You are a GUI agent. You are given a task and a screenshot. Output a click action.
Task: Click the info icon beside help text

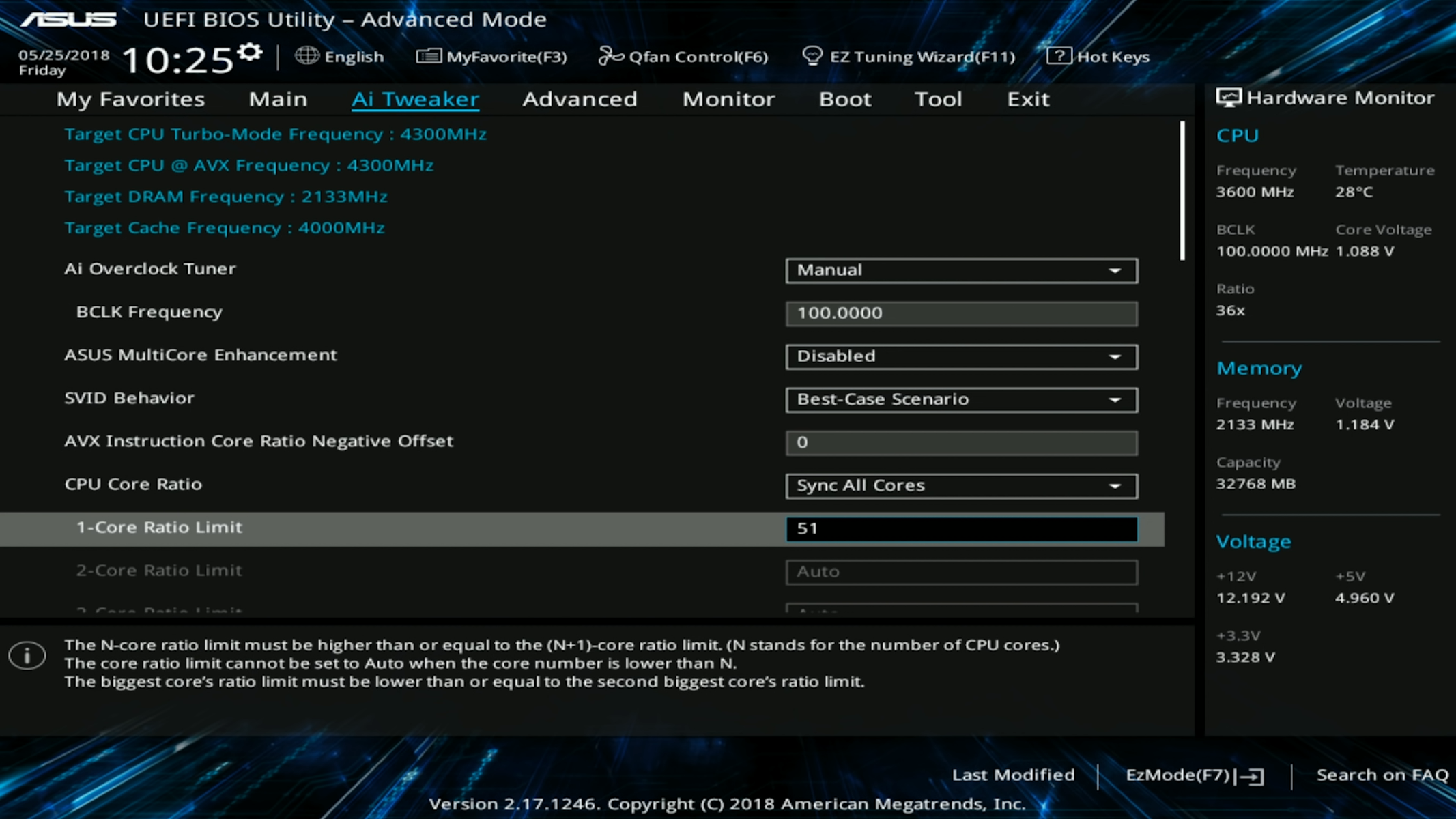[x=27, y=656]
